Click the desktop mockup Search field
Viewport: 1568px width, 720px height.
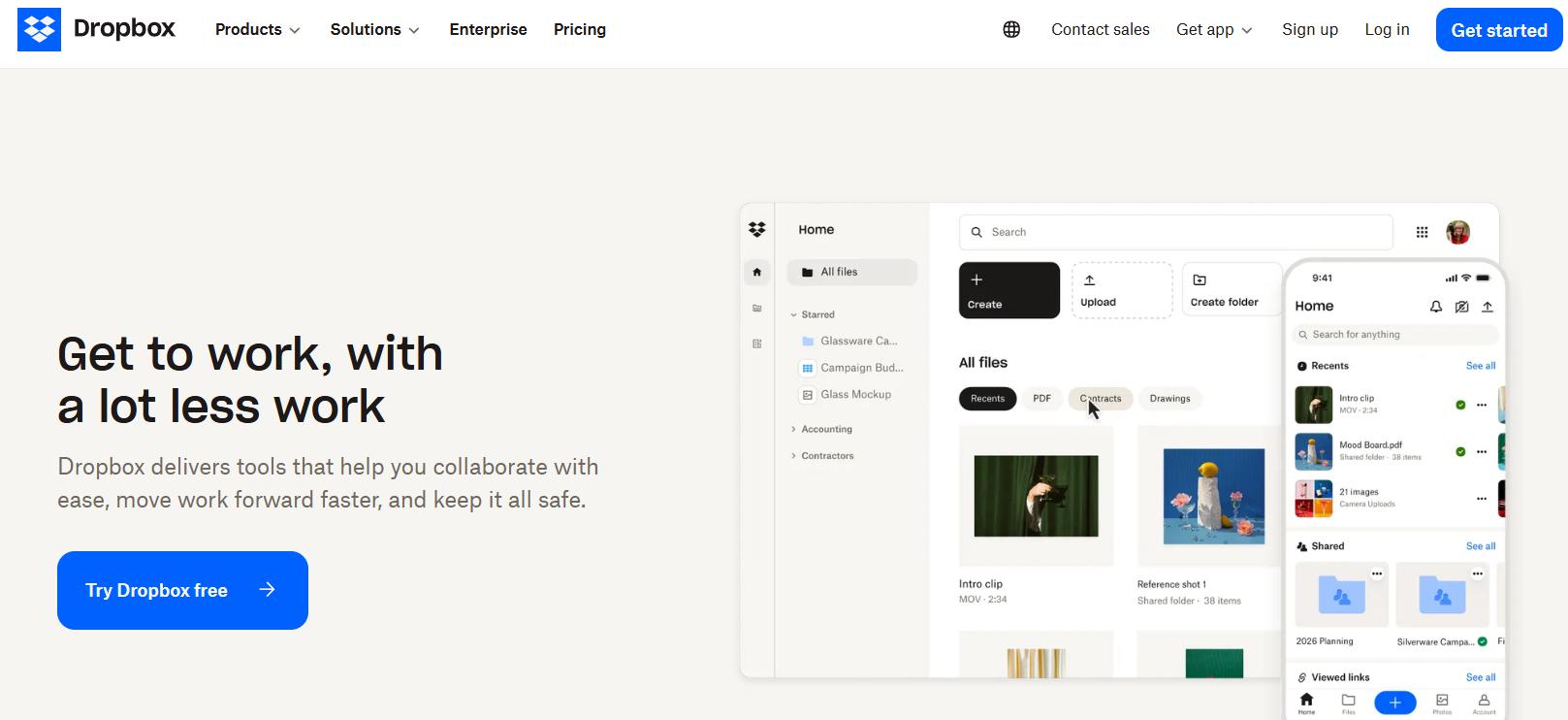1176,232
